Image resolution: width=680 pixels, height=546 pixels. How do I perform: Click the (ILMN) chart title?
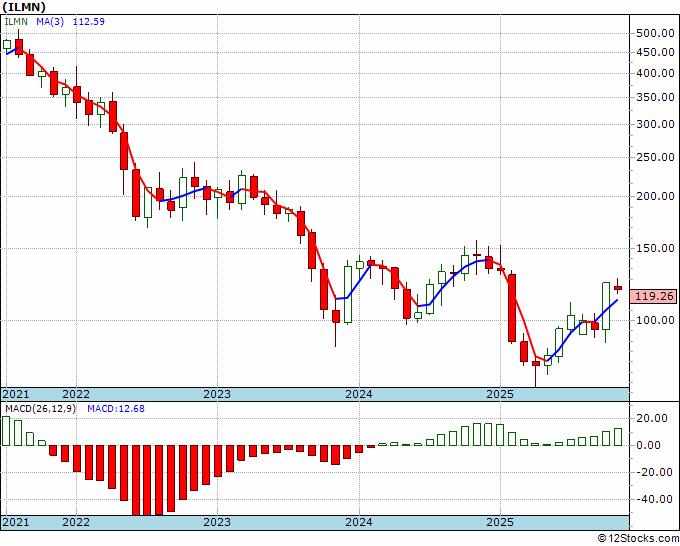[x=24, y=7]
